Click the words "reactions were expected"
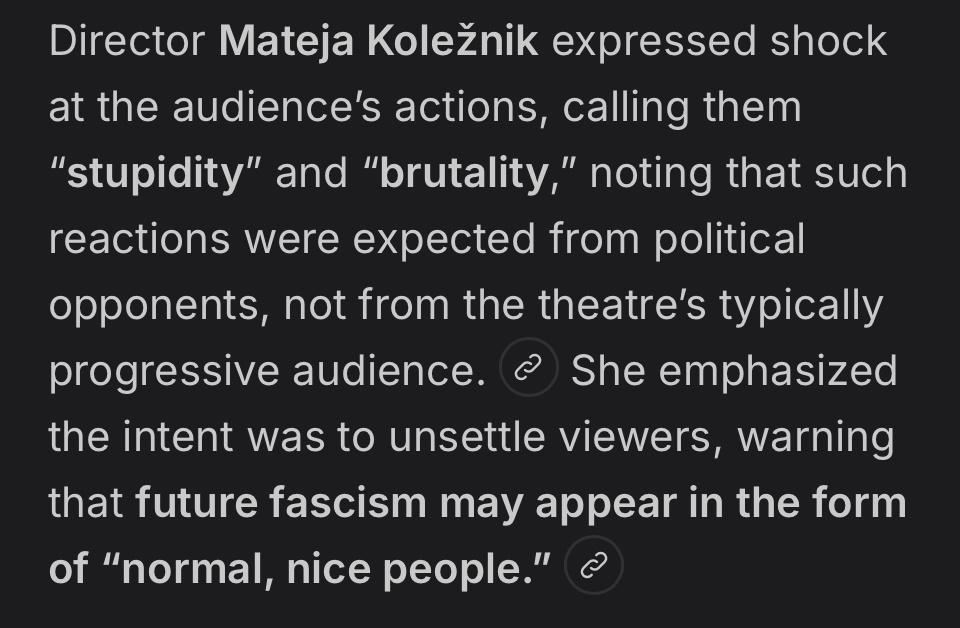The height and width of the screenshot is (628, 960). pyautogui.click(x=291, y=239)
